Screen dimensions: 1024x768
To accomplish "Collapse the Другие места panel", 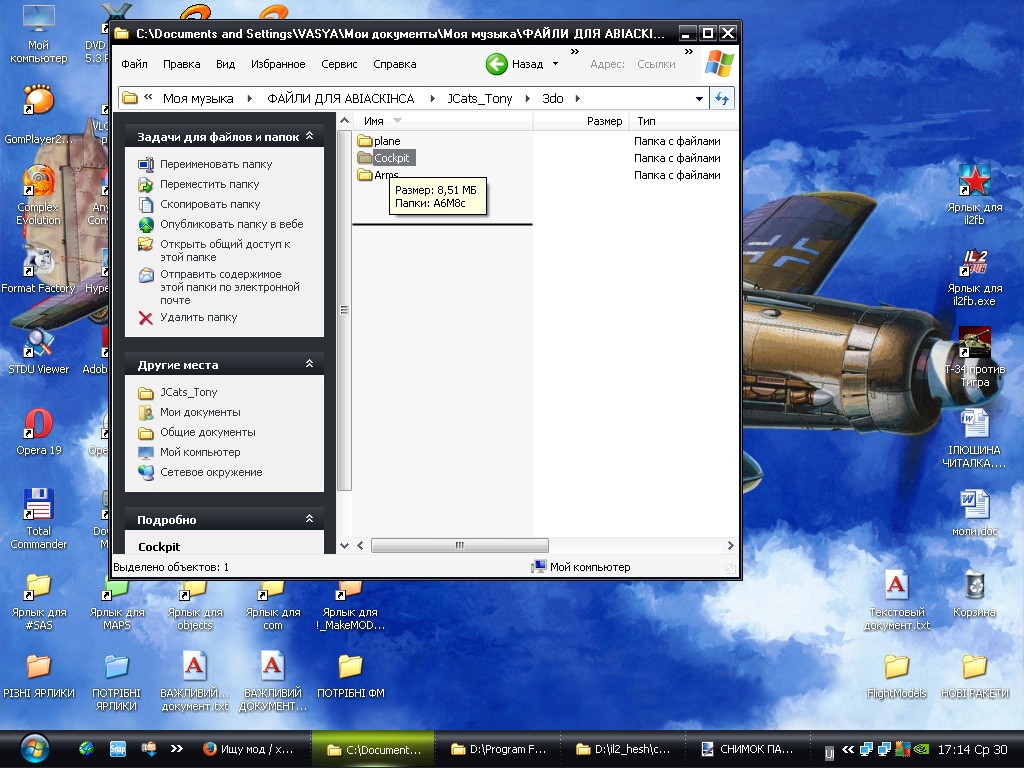I will pyautogui.click(x=309, y=365).
